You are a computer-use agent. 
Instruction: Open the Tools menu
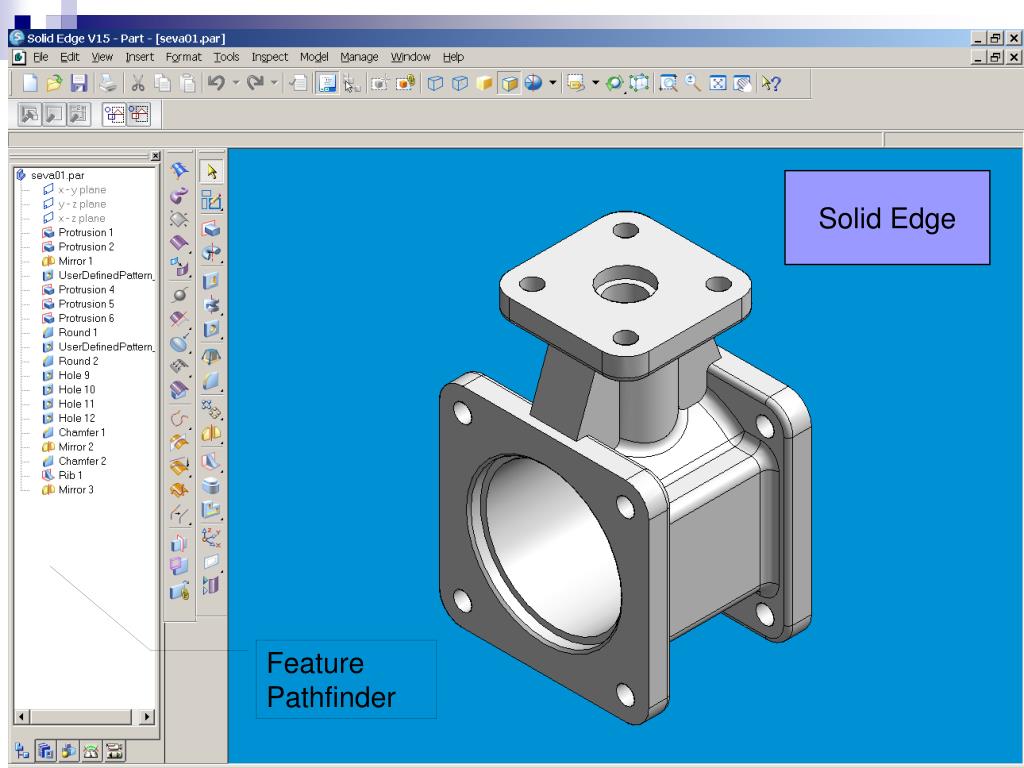pos(227,57)
